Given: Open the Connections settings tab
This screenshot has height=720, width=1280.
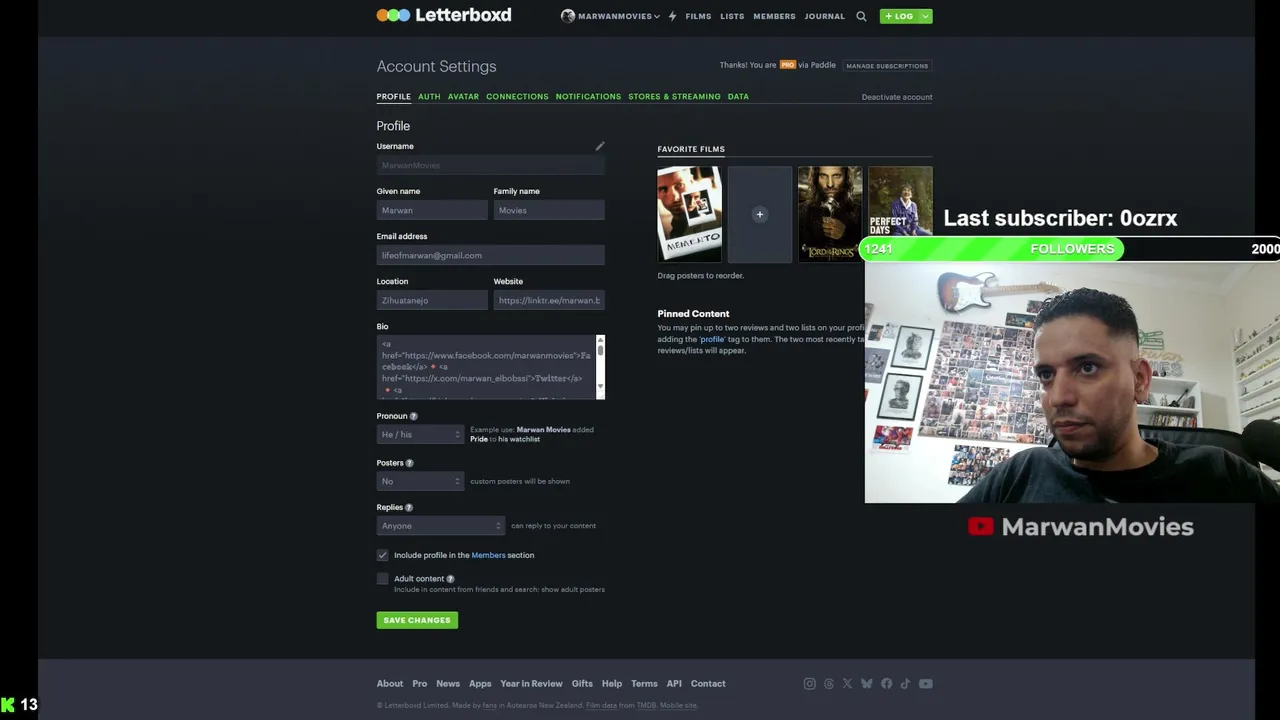Looking at the screenshot, I should coord(517,97).
